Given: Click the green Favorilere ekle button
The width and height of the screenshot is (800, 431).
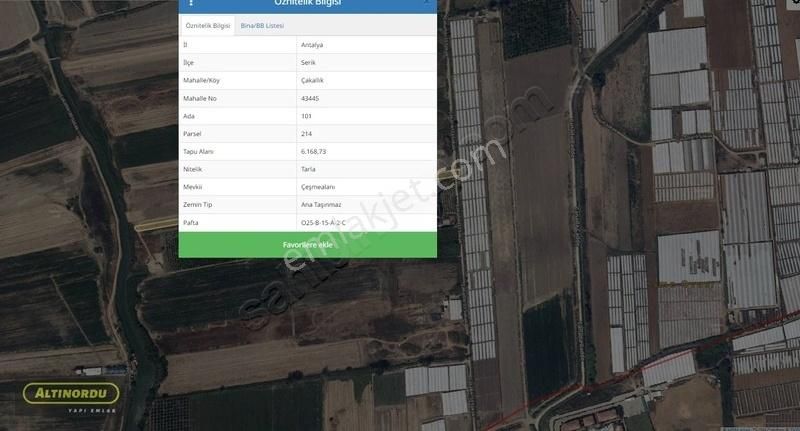Looking at the screenshot, I should [x=308, y=245].
